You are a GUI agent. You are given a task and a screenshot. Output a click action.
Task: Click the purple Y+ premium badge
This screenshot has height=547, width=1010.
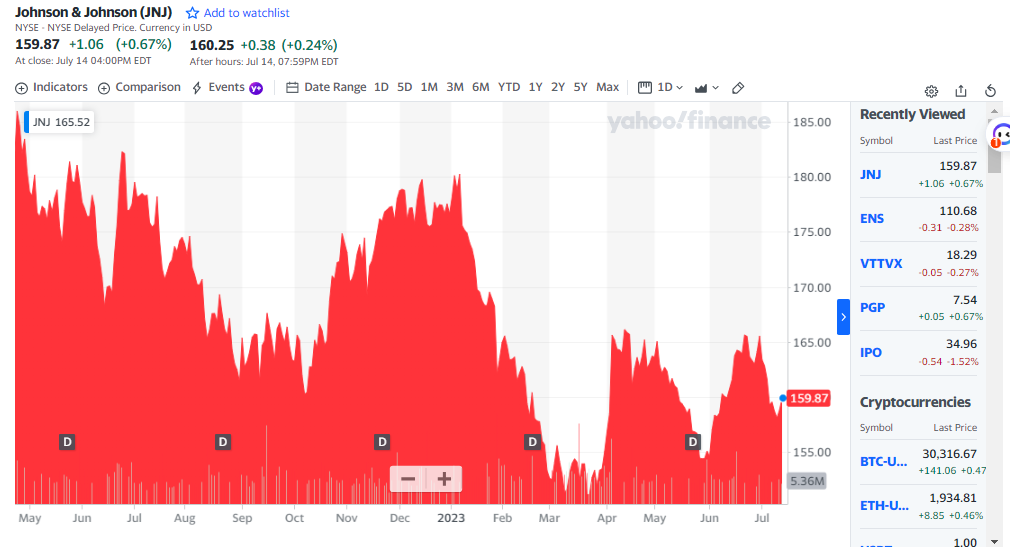[x=256, y=88]
